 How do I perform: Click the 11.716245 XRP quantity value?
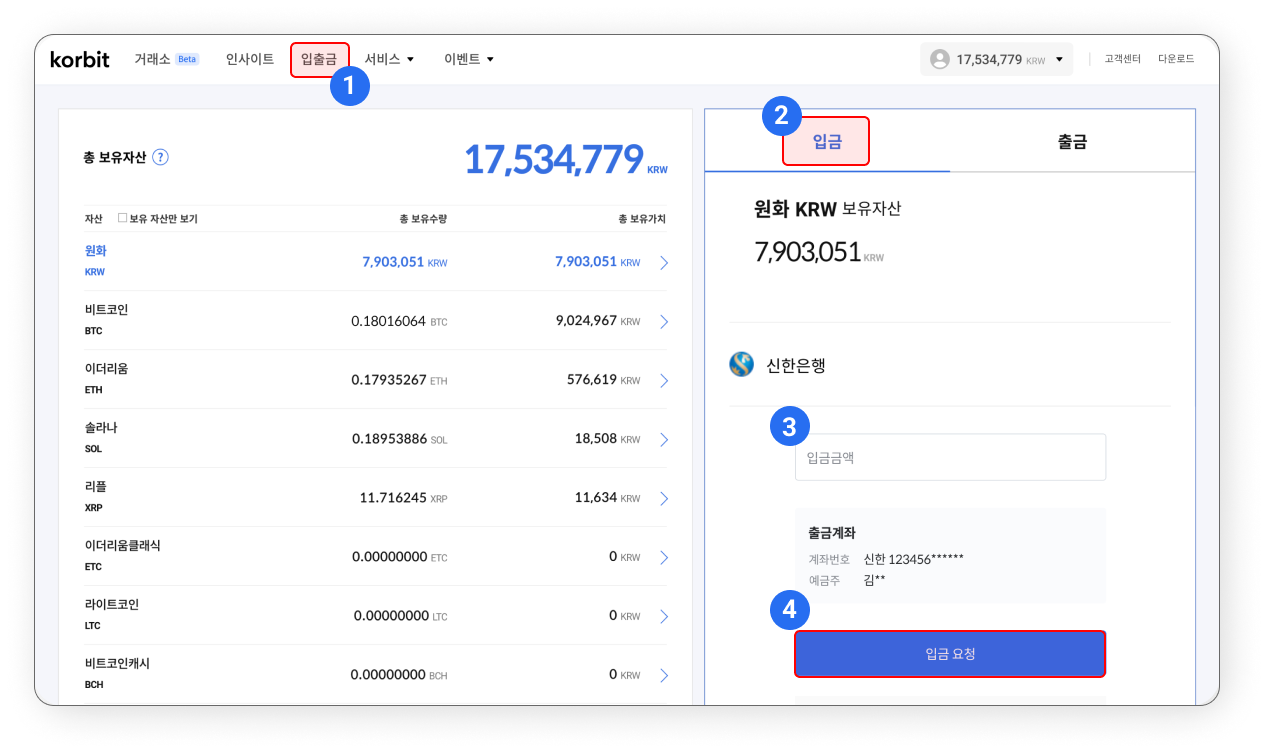[404, 498]
